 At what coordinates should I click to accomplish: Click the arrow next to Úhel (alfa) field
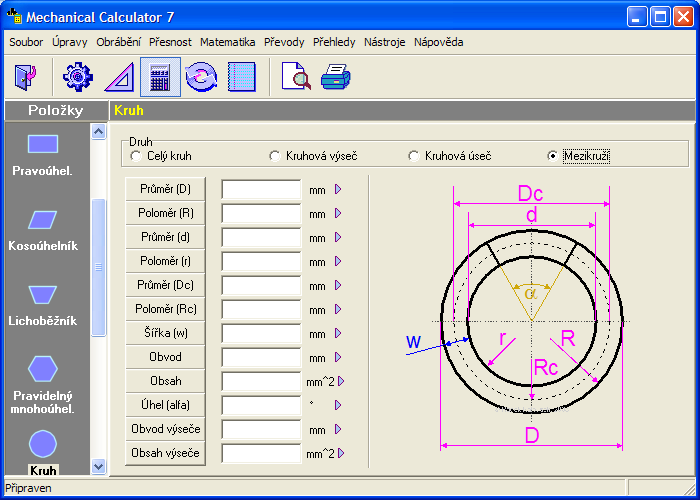[x=338, y=405]
